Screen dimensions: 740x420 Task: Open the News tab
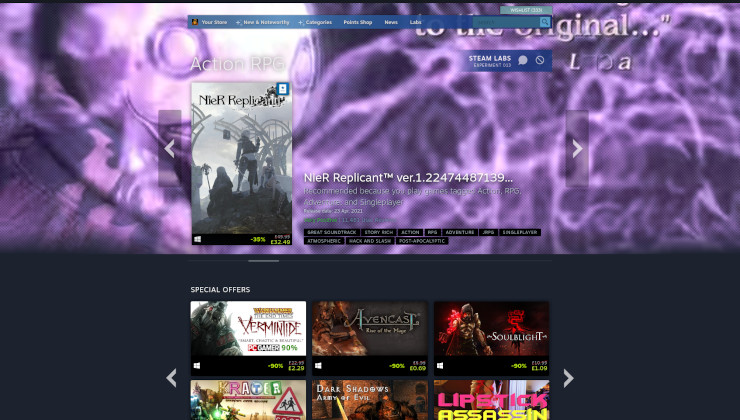(x=391, y=22)
